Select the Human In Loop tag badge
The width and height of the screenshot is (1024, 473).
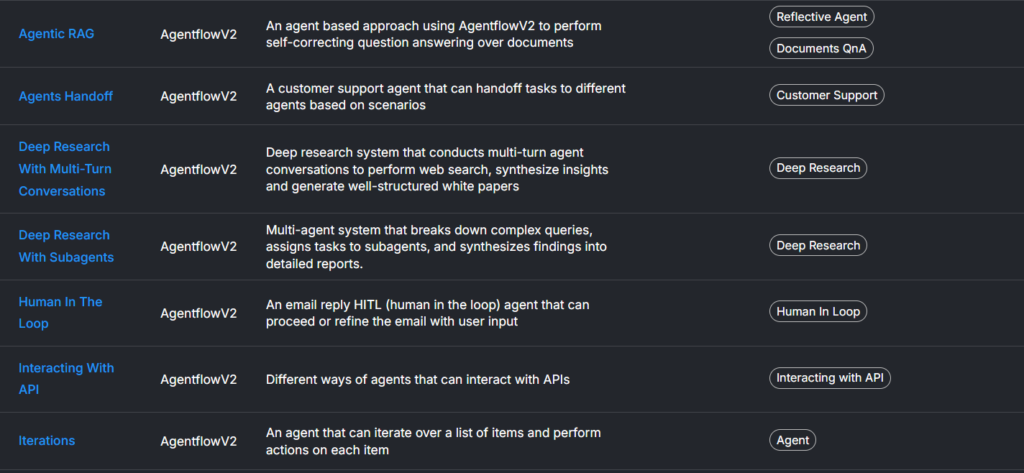pos(818,312)
